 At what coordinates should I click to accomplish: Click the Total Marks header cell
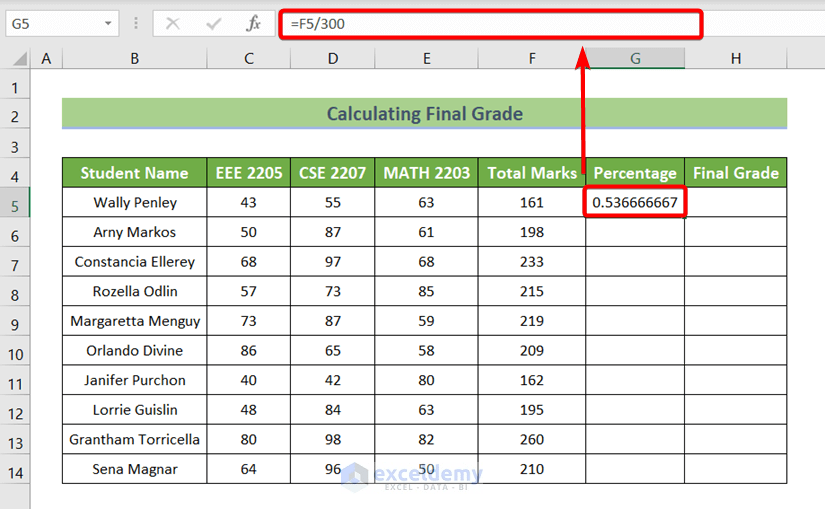(x=532, y=173)
